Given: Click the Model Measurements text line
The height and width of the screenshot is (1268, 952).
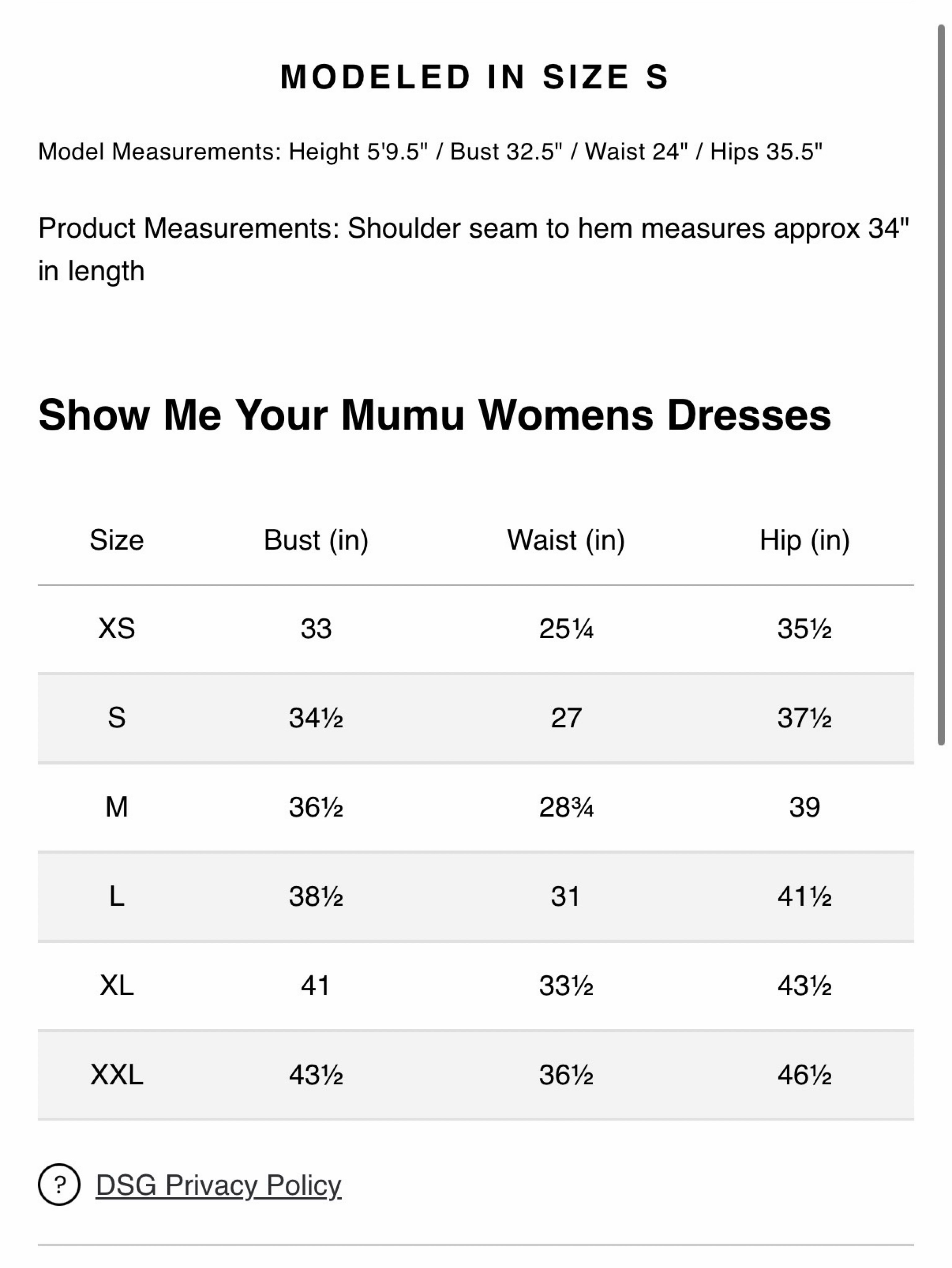Looking at the screenshot, I should pyautogui.click(x=430, y=152).
